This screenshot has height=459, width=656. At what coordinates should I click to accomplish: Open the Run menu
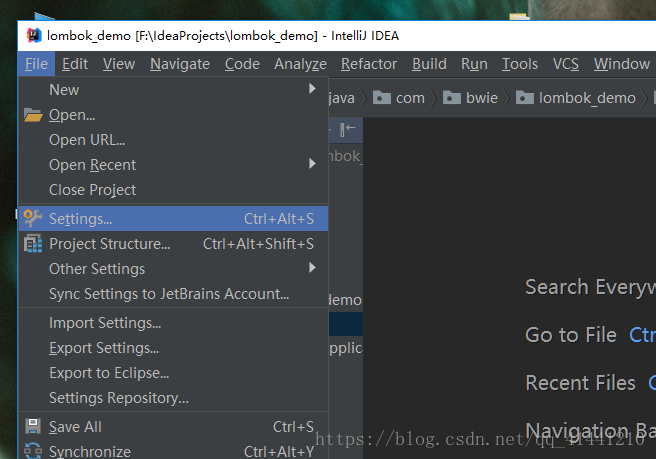click(x=474, y=64)
